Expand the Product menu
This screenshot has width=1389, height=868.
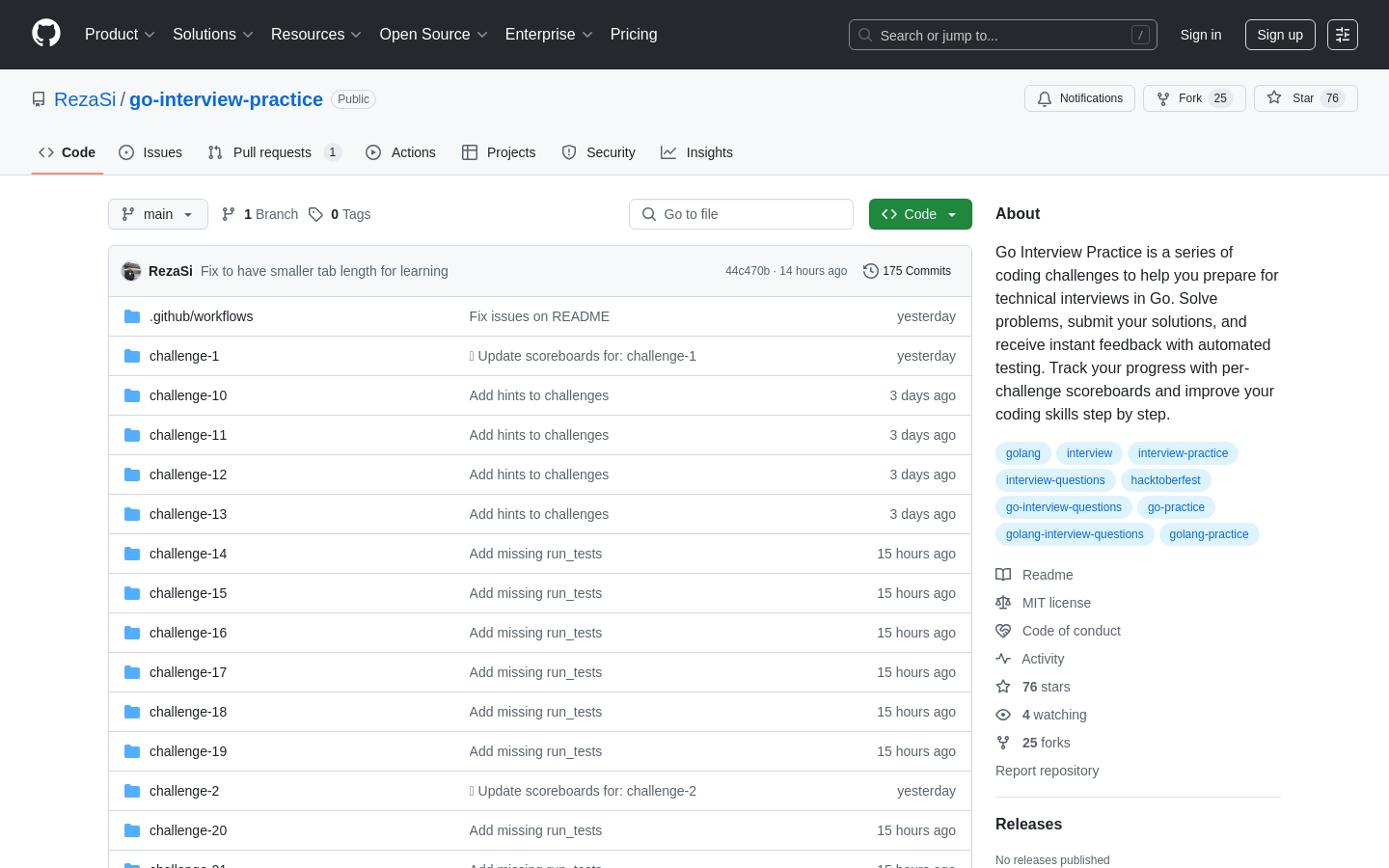click(120, 35)
